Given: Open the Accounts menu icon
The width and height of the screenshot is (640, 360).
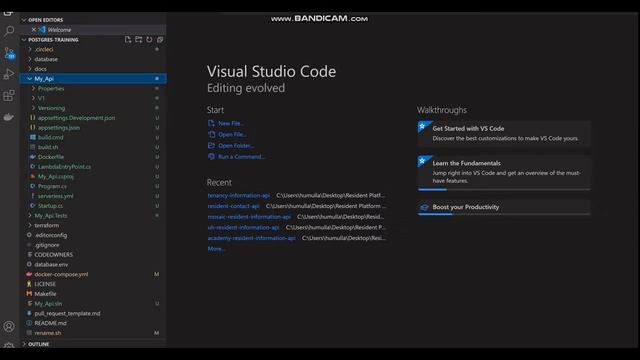Looking at the screenshot, I should [9, 327].
